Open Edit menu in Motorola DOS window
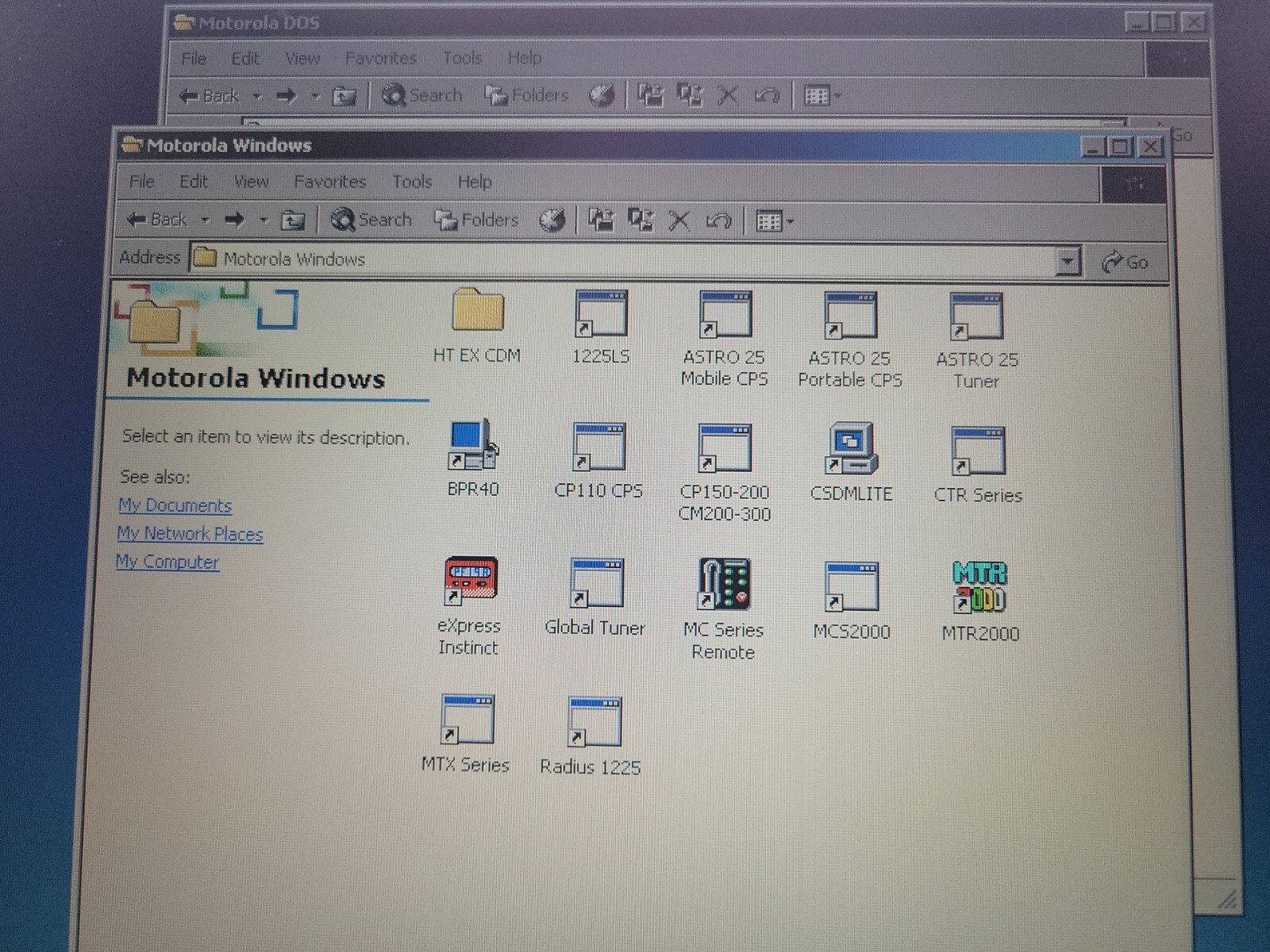The image size is (1270, 952). pyautogui.click(x=245, y=58)
